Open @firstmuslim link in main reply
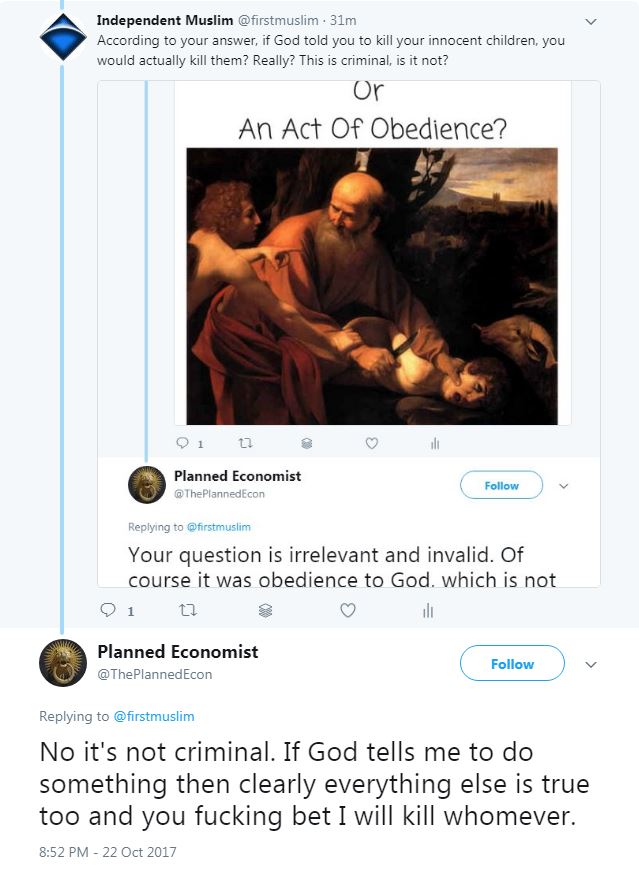This screenshot has height=871, width=639. point(153,716)
